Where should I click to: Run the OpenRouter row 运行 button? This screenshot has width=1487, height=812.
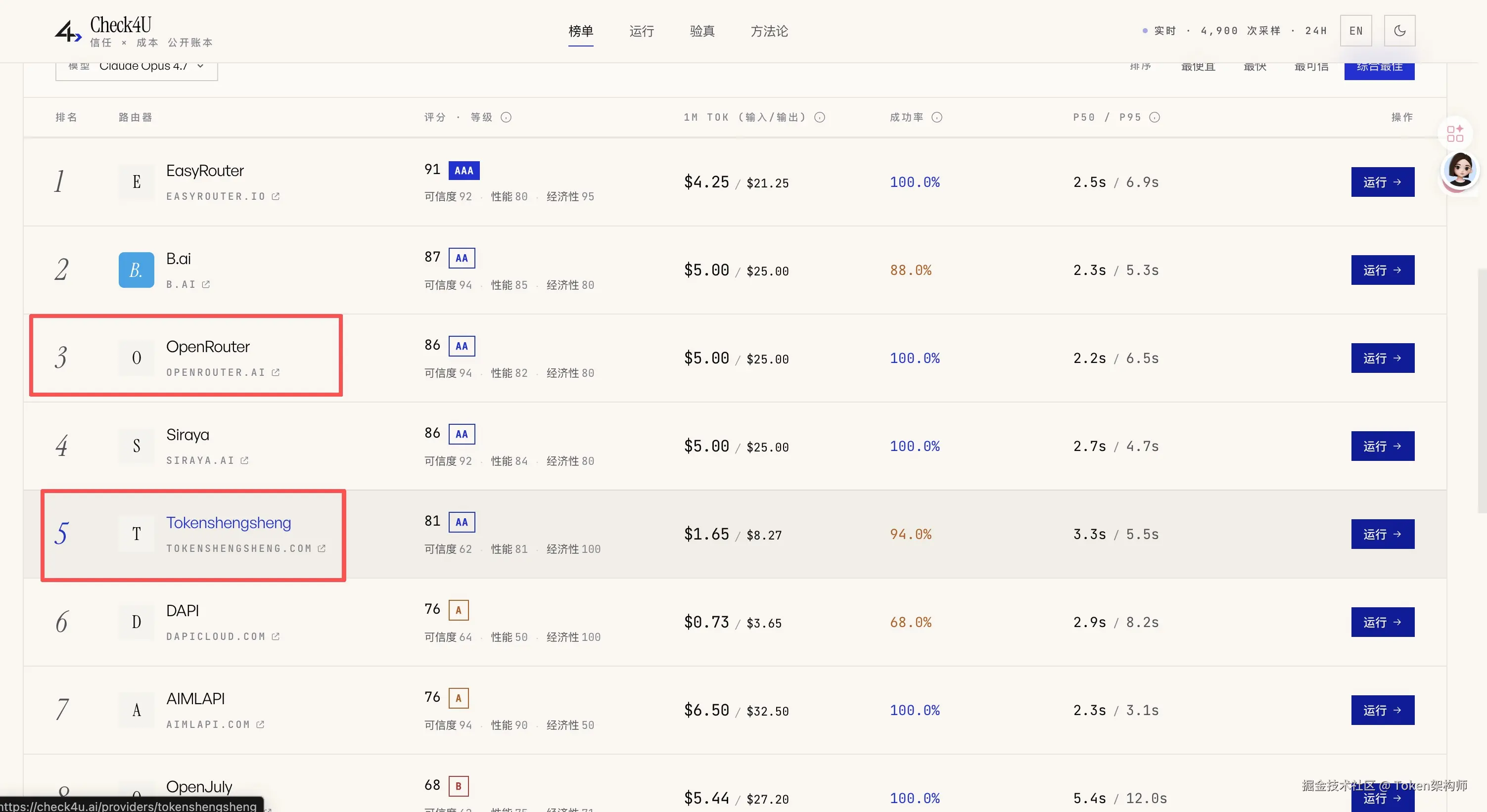(1383, 358)
